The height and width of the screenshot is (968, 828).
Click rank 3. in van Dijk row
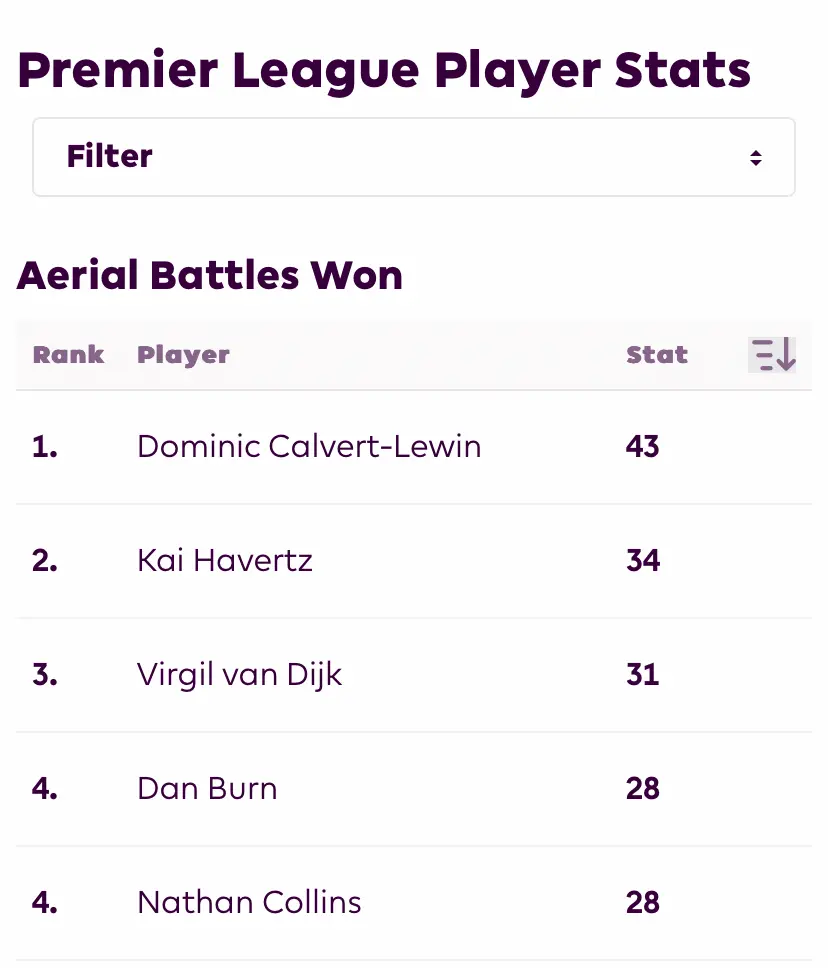coord(44,674)
